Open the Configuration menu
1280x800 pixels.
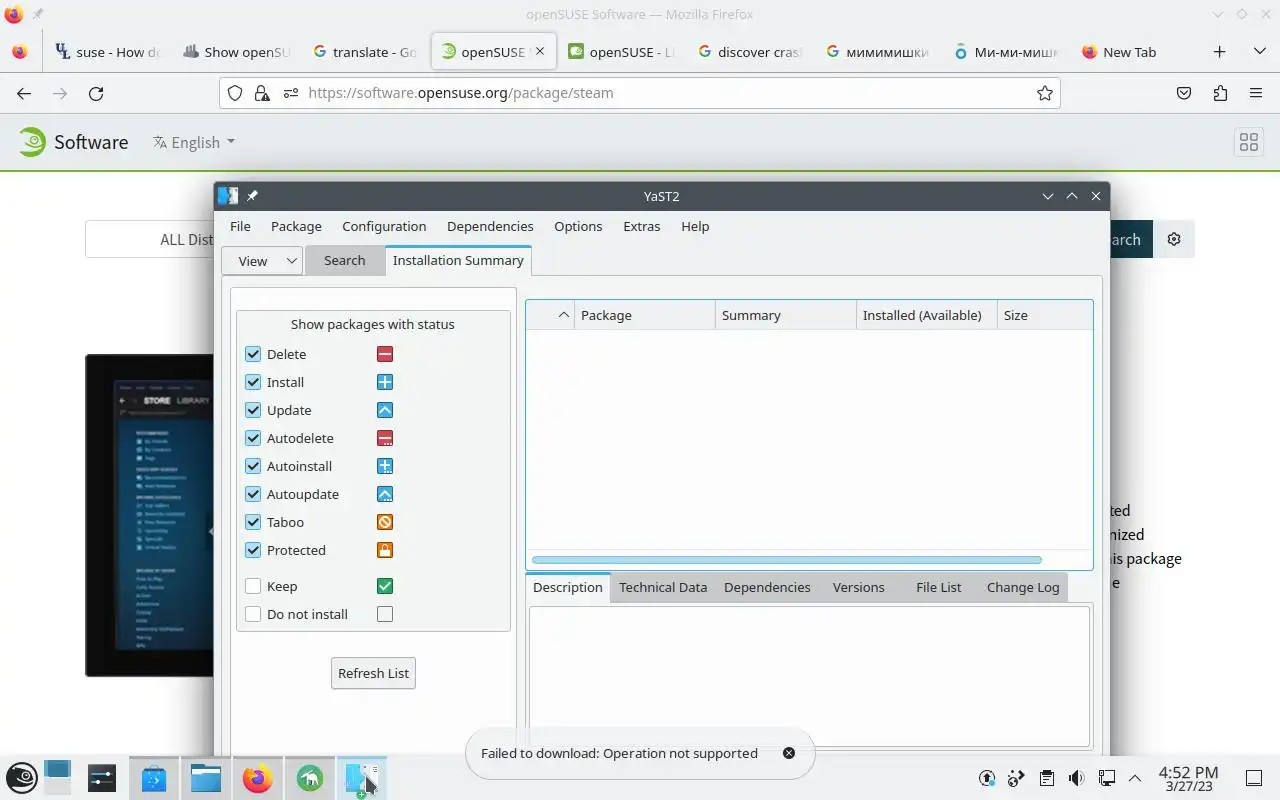384,226
